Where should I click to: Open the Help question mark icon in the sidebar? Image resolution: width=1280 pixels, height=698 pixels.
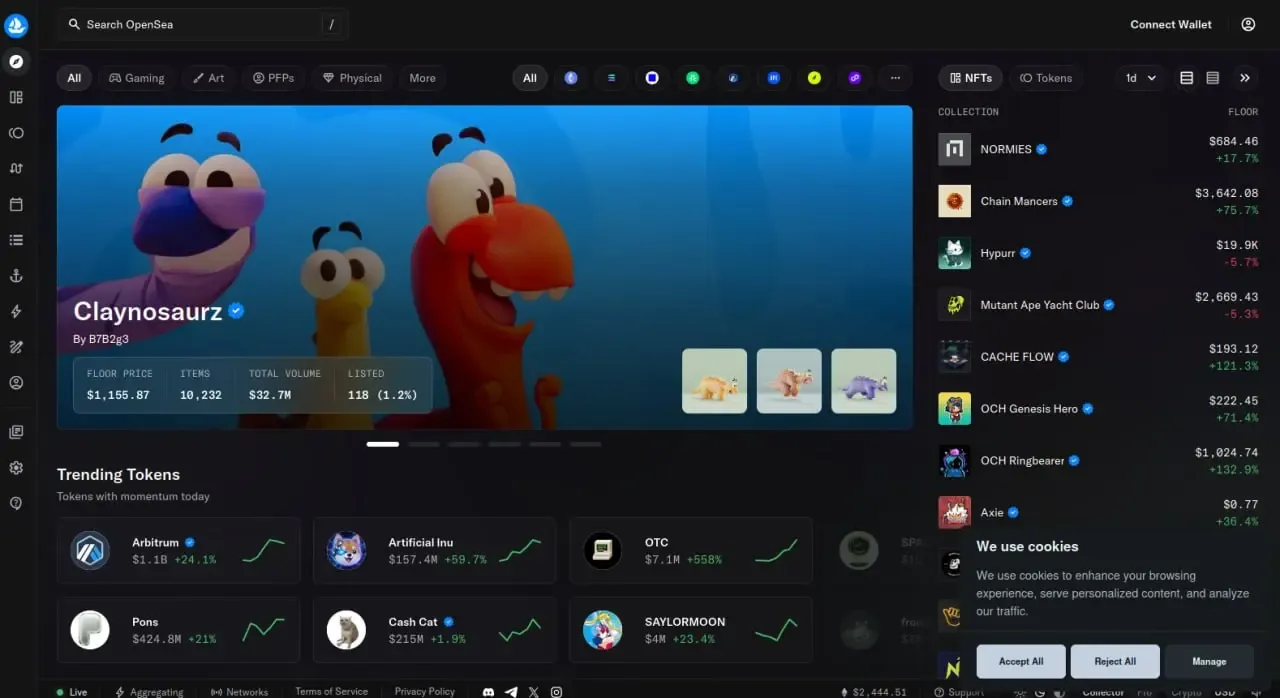(x=16, y=503)
